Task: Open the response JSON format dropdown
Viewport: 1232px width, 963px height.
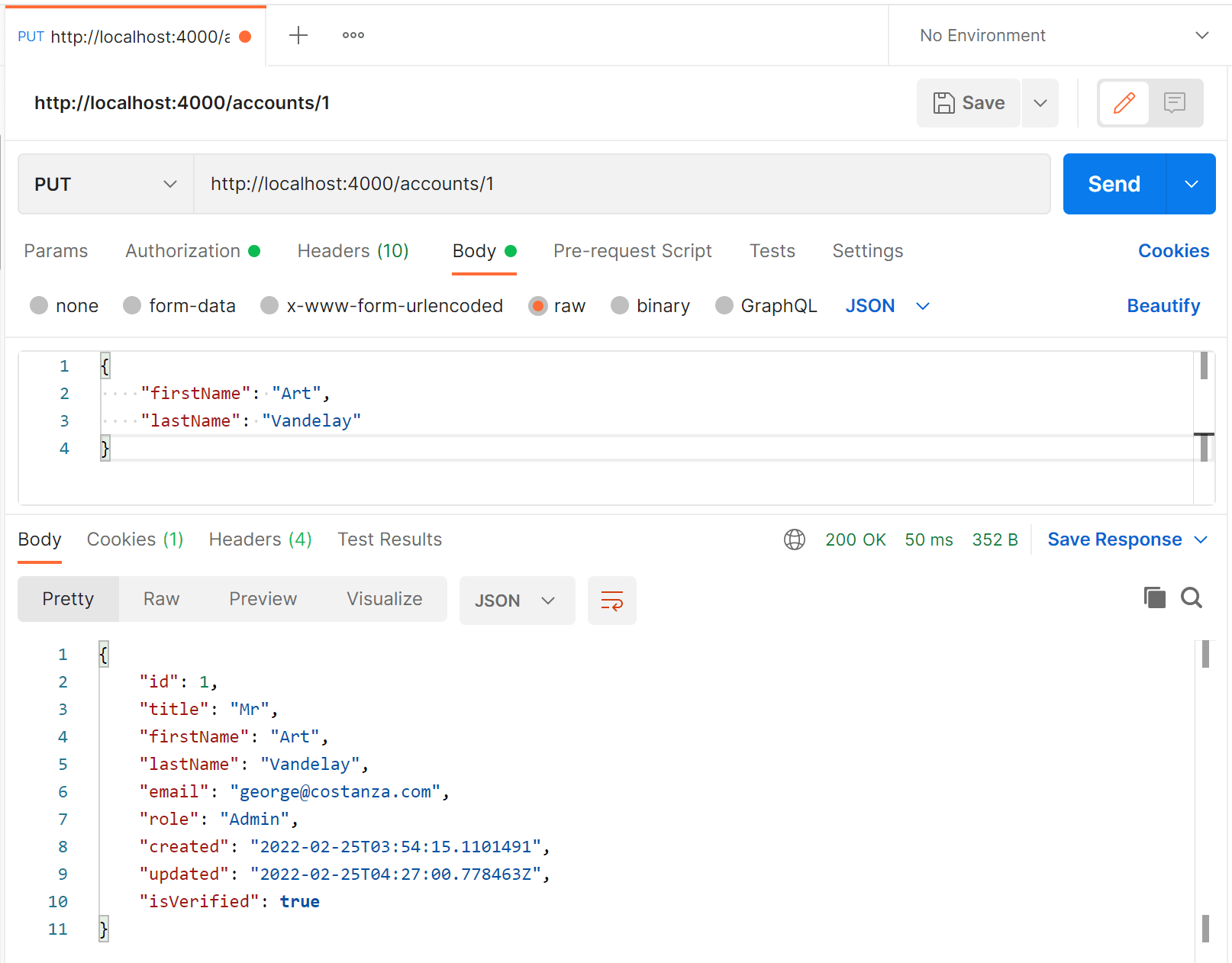Action: click(517, 601)
